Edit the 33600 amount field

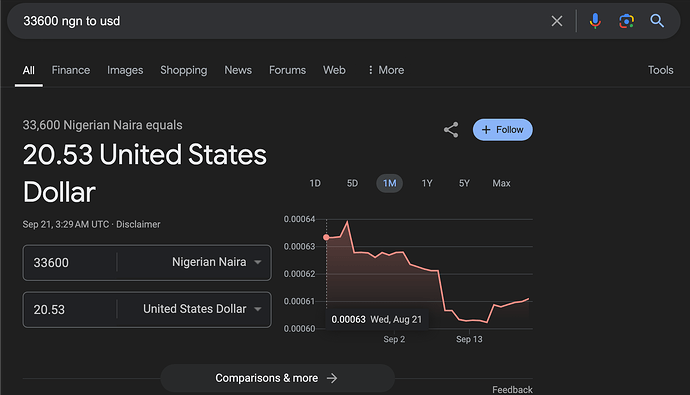(x=70, y=263)
